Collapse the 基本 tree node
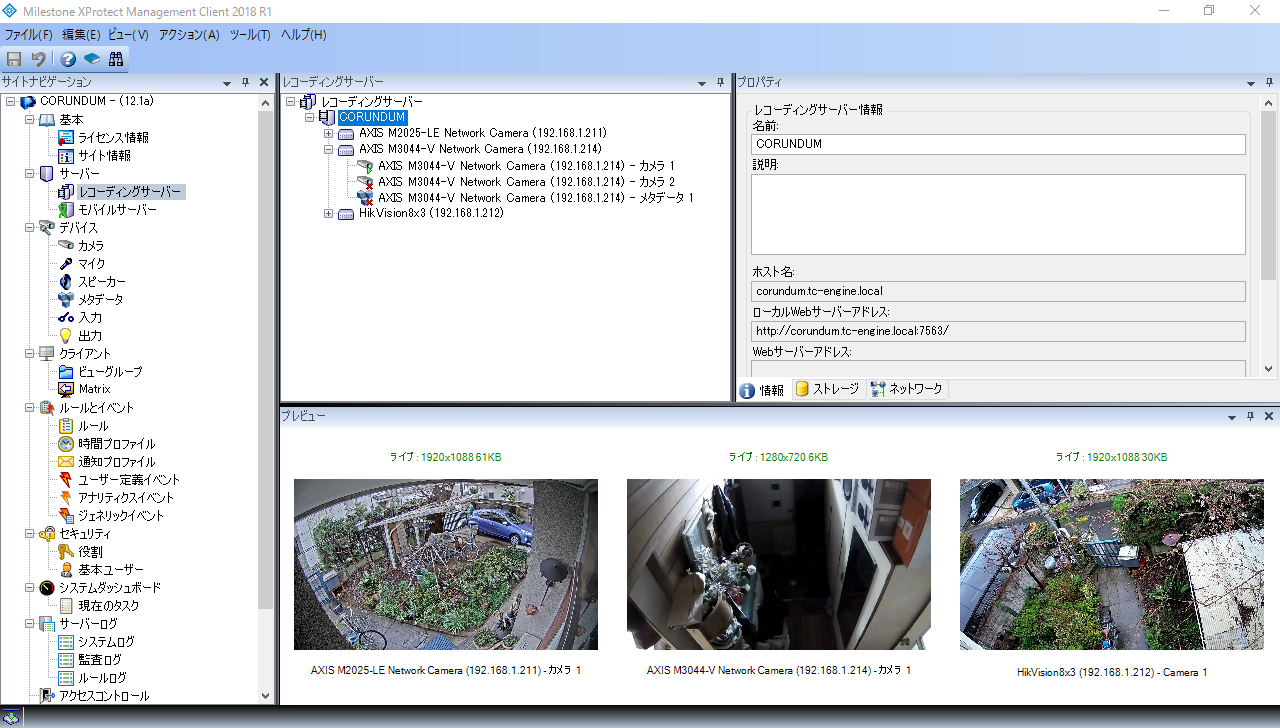Viewport: 1280px width, 728px height. 29,119
